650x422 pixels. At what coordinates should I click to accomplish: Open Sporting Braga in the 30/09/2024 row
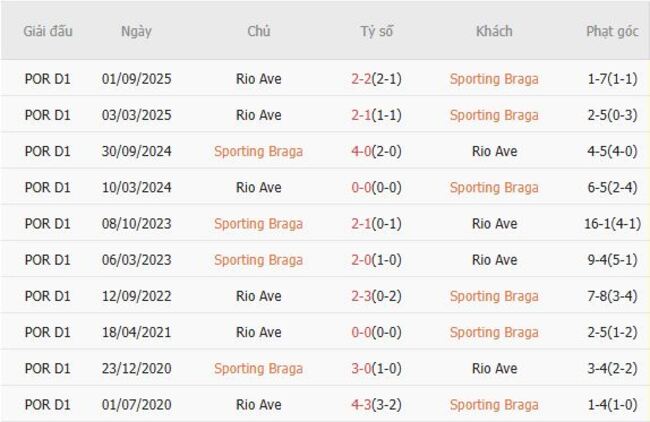point(258,151)
